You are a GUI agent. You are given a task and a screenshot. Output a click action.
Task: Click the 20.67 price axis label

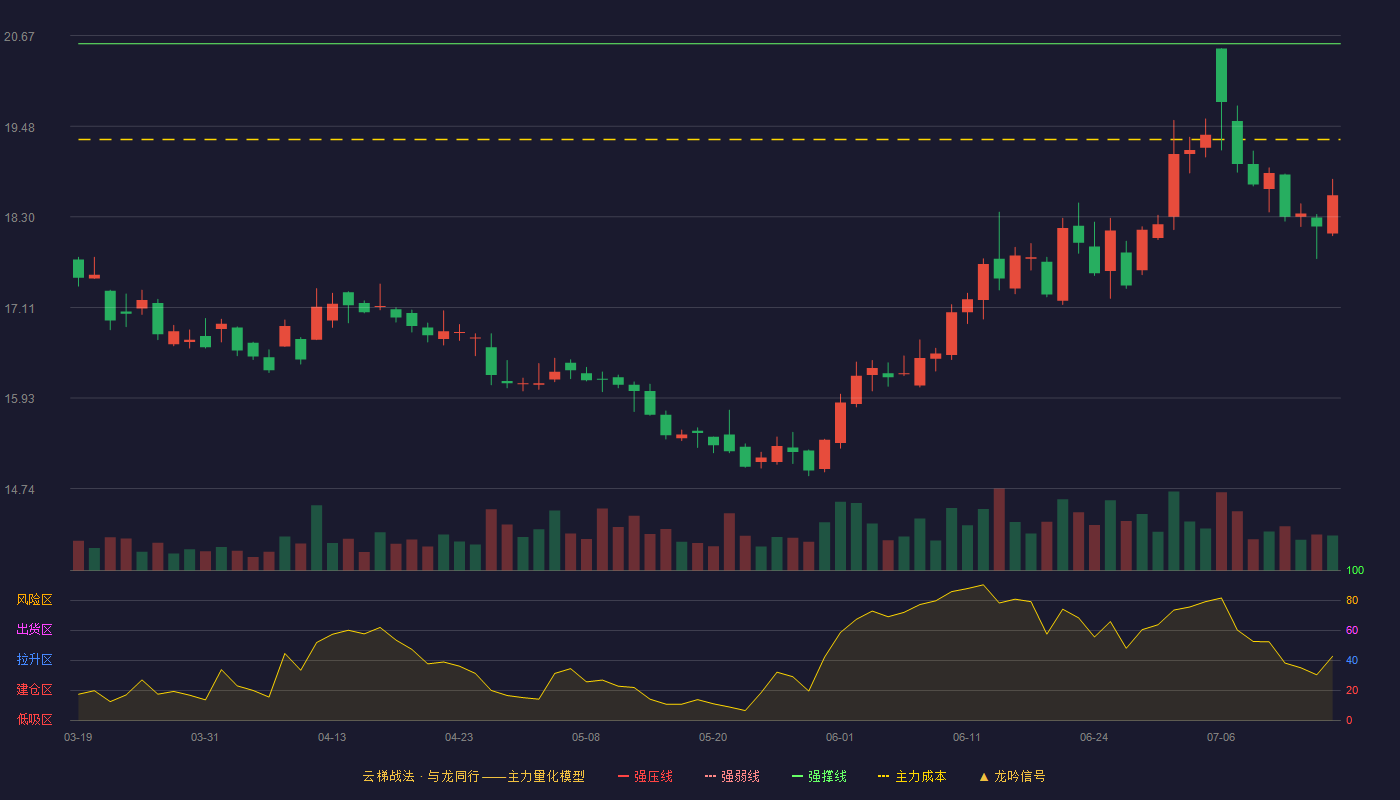tap(19, 37)
